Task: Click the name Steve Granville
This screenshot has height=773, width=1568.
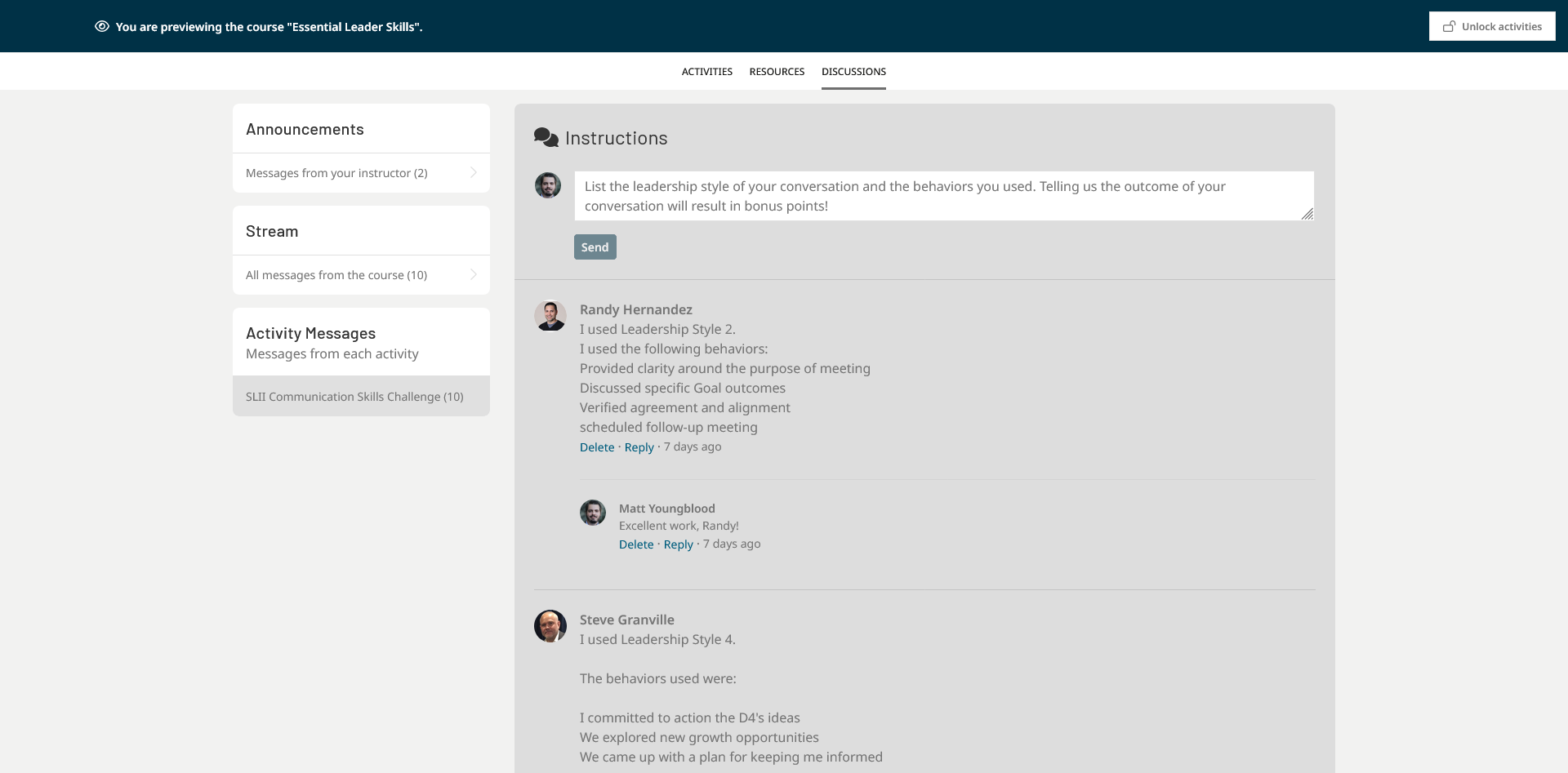Action: point(627,620)
